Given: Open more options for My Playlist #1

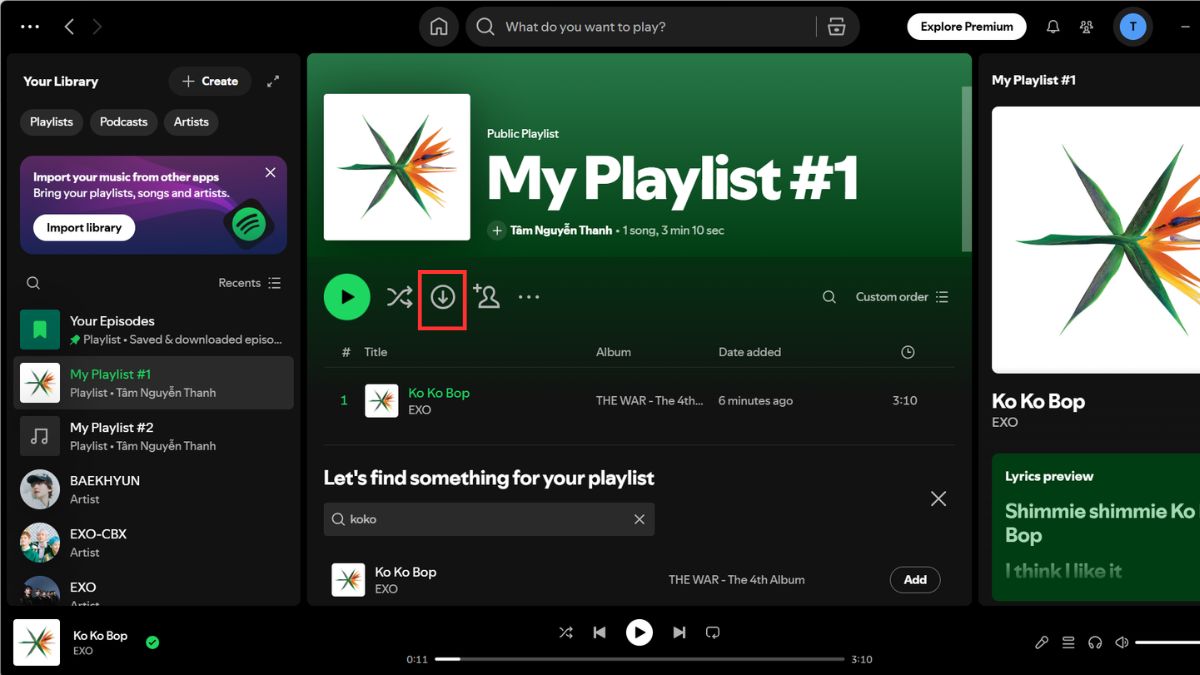Looking at the screenshot, I should pyautogui.click(x=529, y=297).
